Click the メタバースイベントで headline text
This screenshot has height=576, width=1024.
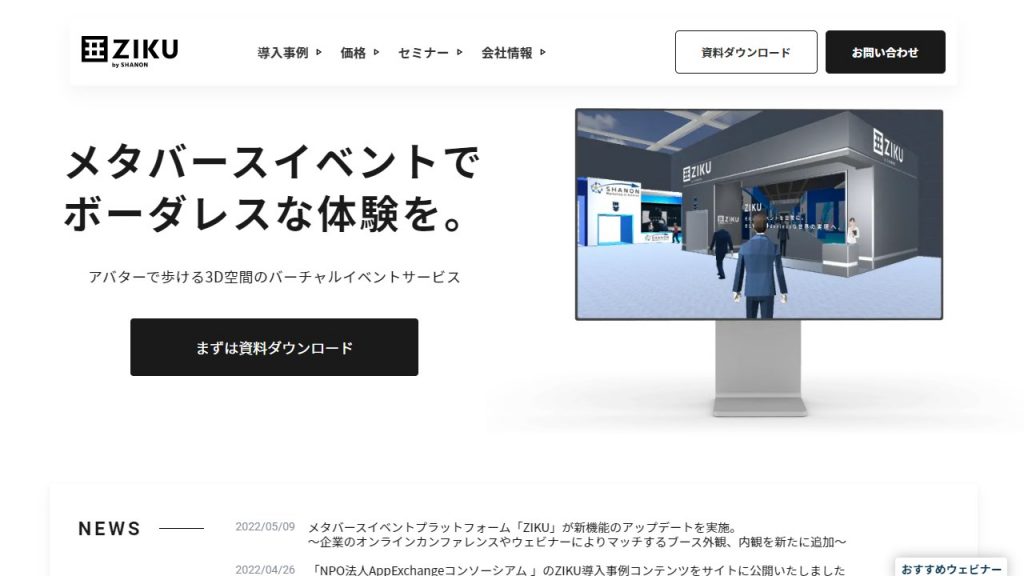[x=273, y=162]
